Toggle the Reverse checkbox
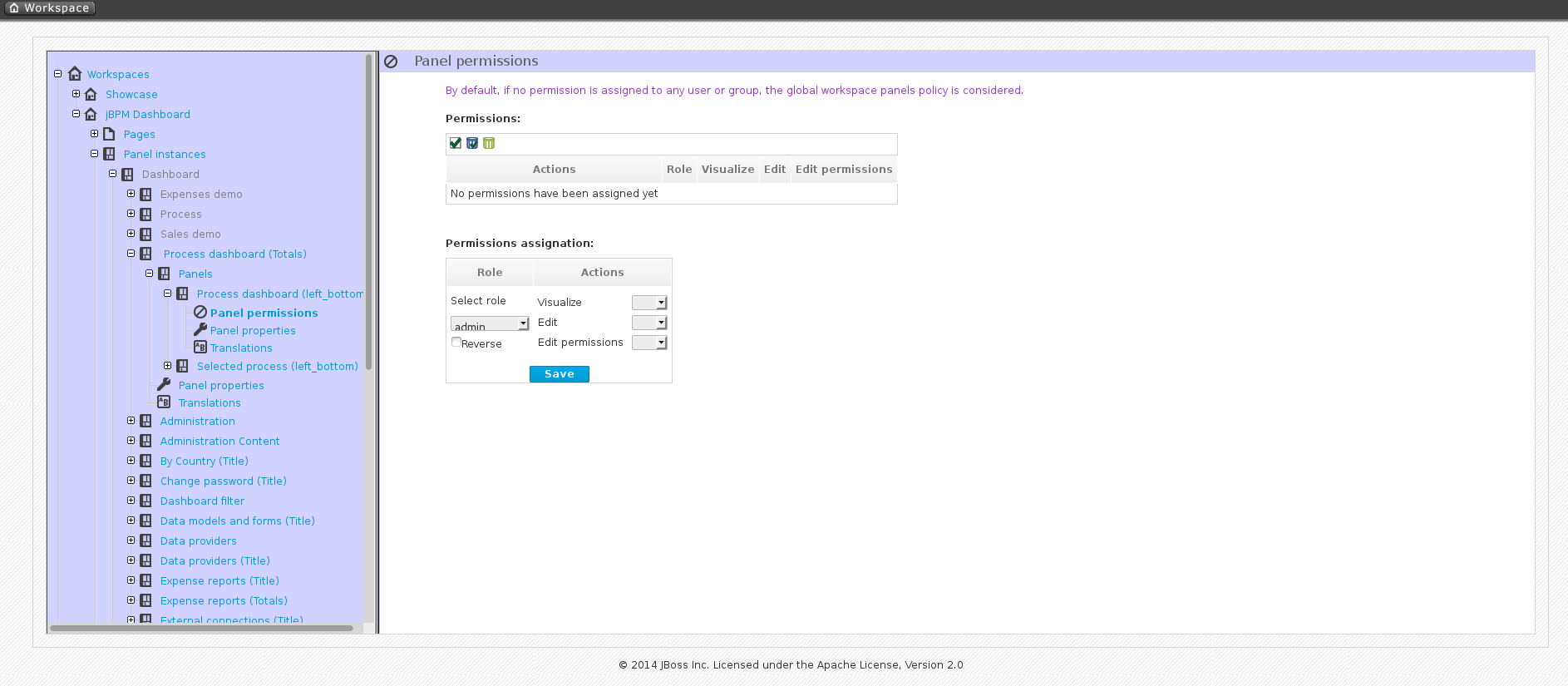This screenshot has height=686, width=1568. pyautogui.click(x=456, y=342)
